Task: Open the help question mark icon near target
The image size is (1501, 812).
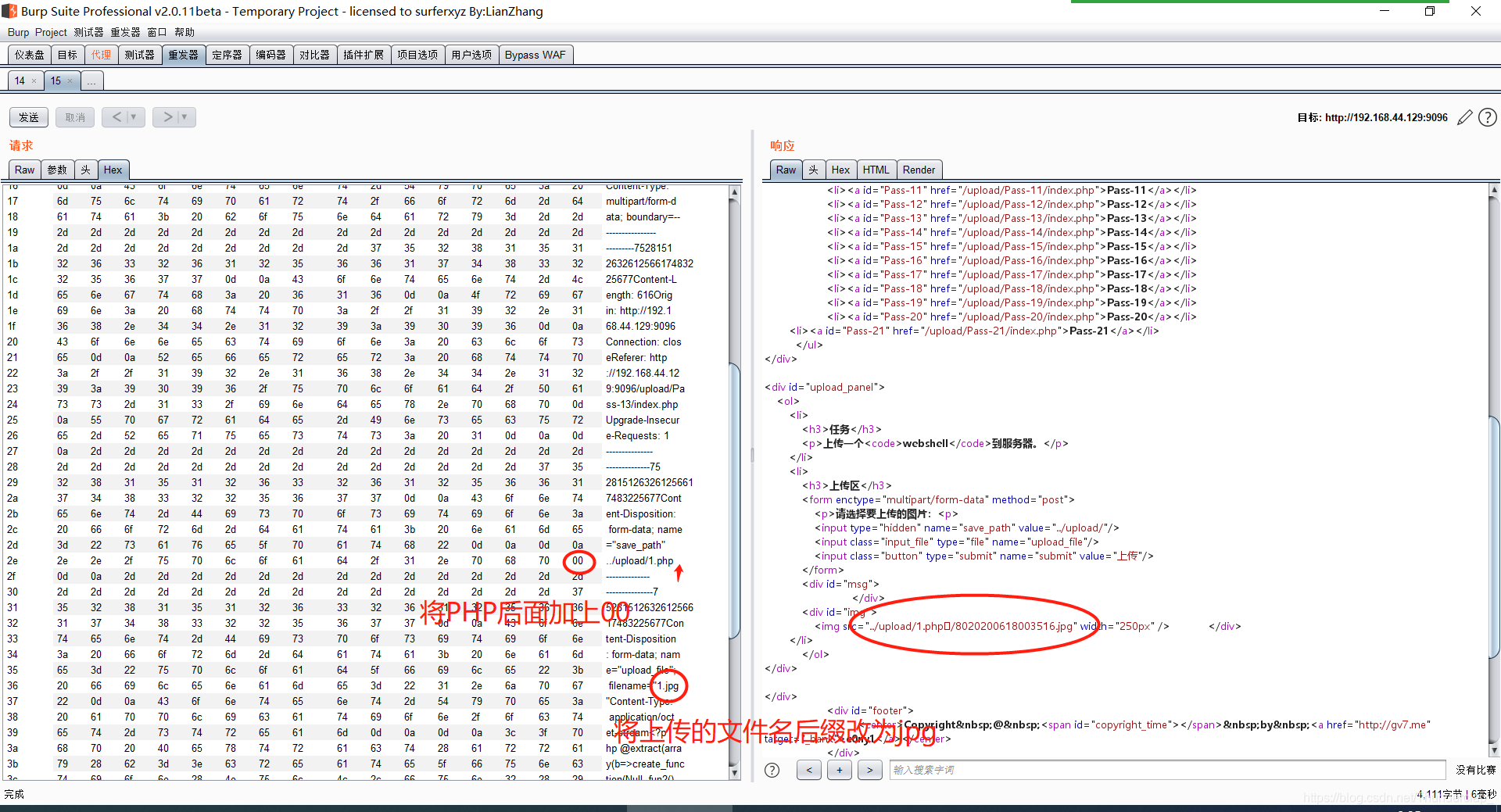Action: point(1488,117)
